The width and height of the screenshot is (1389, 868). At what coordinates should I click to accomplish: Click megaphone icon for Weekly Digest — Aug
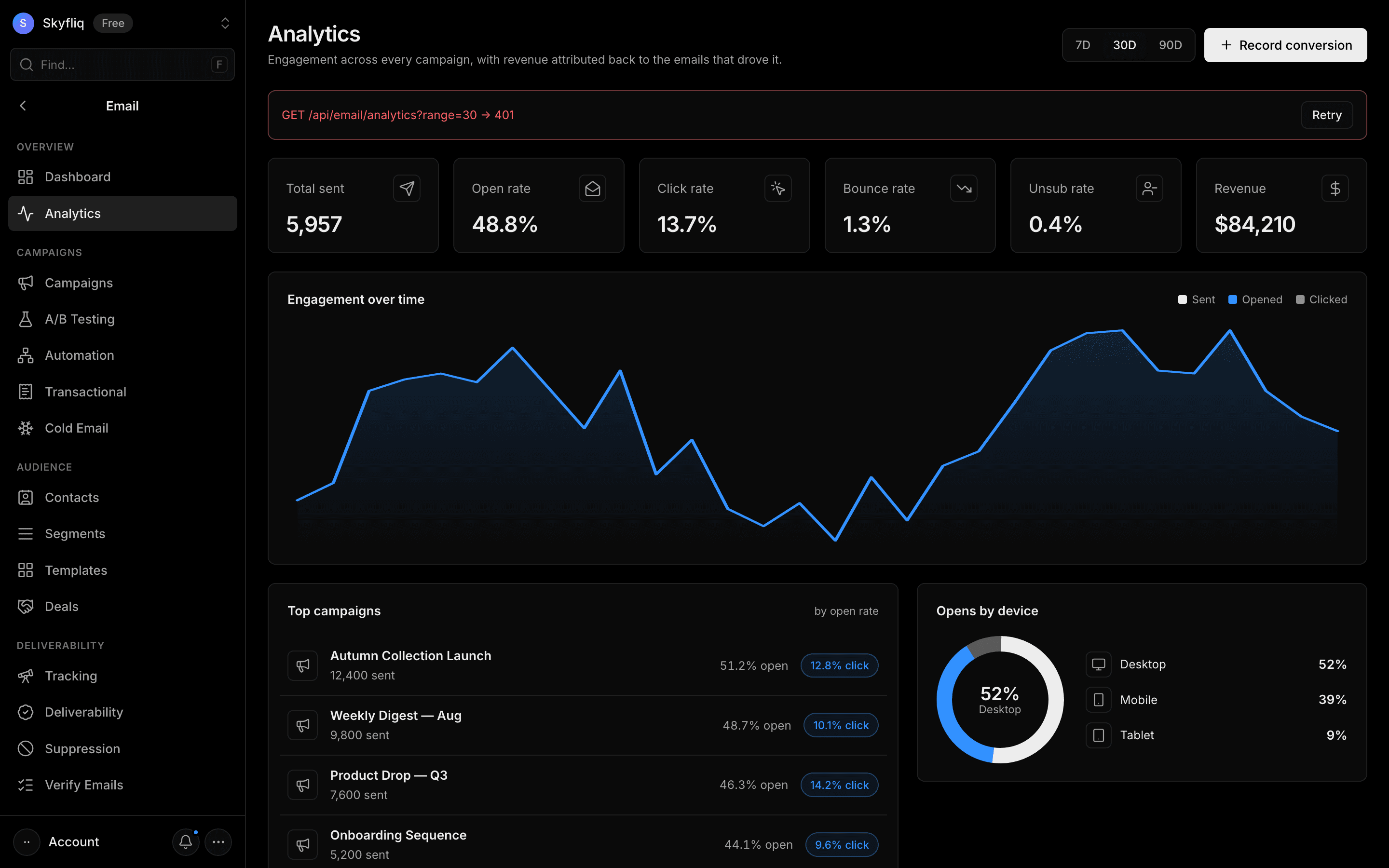click(x=302, y=725)
